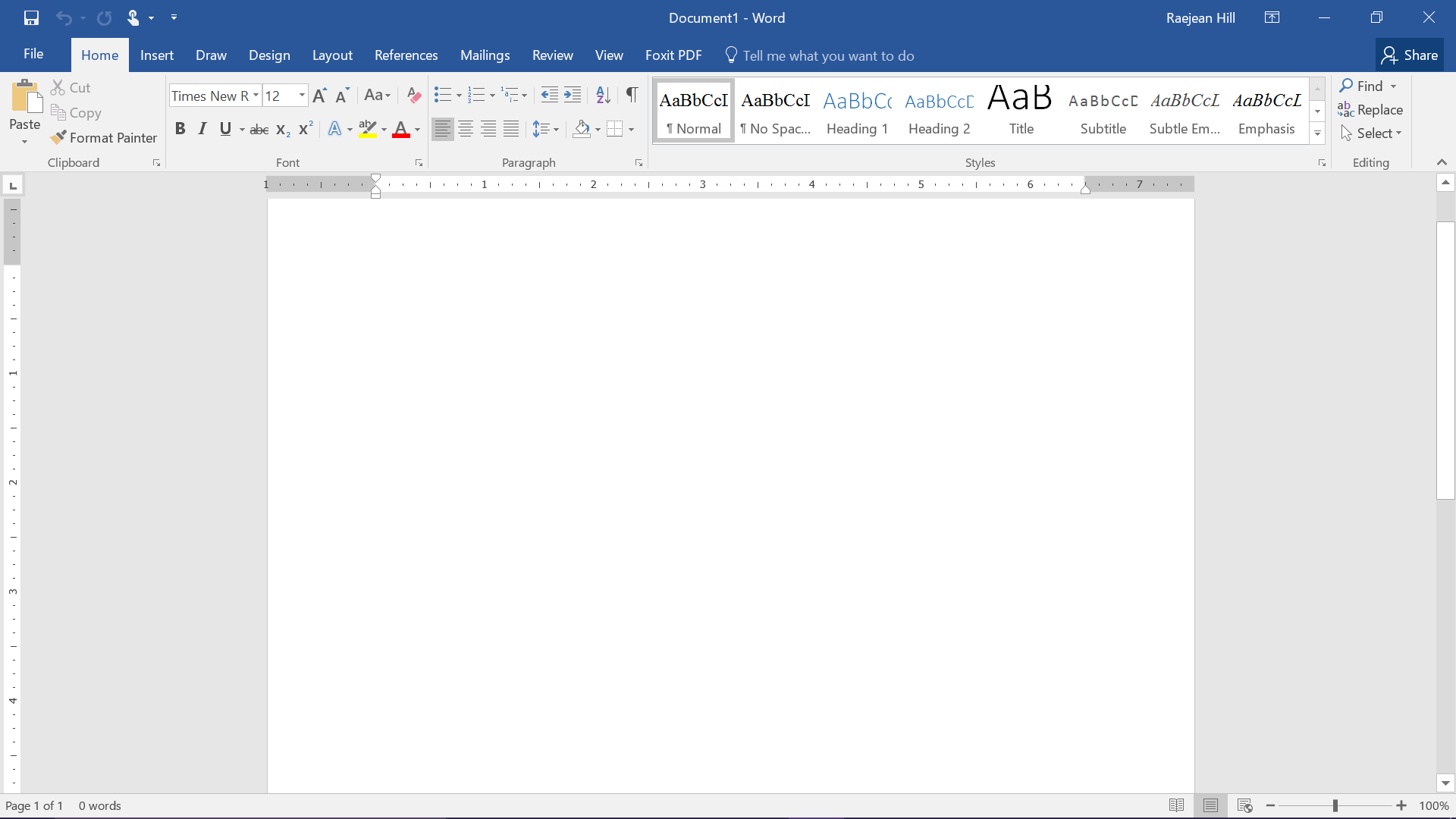Screen dimensions: 1456x819
Task: Toggle Underline formatting on selected text
Action: 225,129
